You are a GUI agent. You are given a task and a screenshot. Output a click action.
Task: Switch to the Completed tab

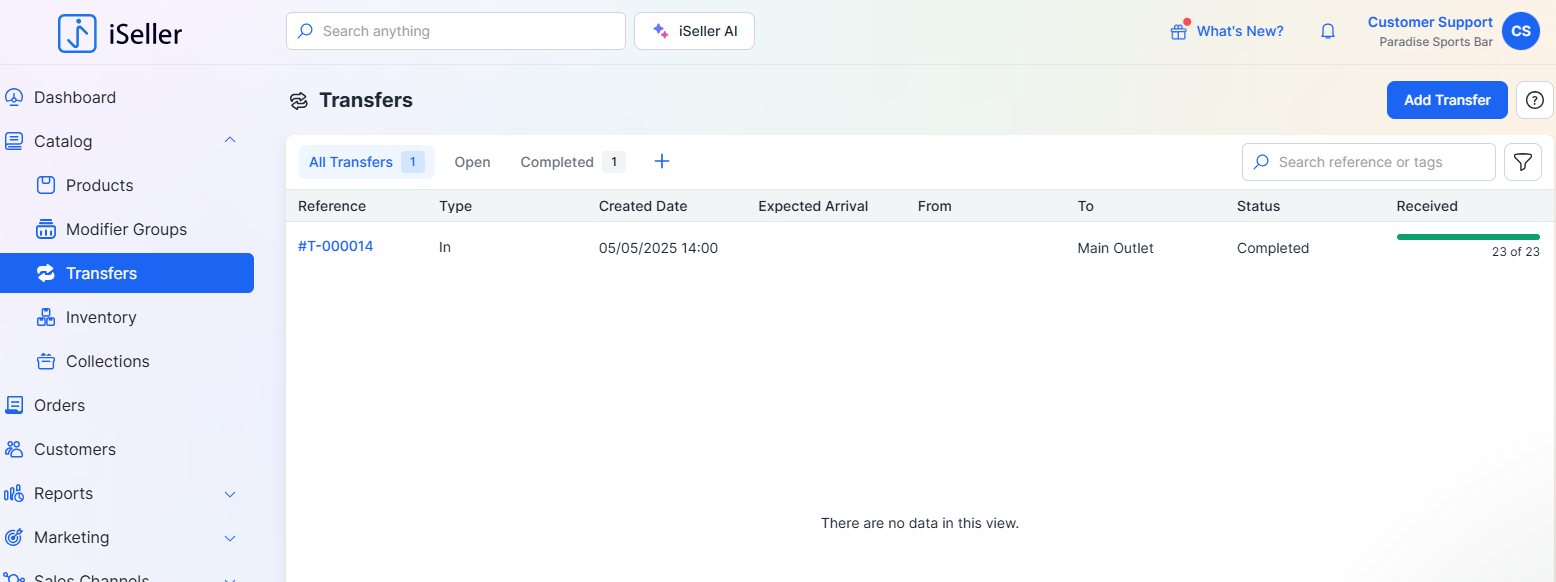click(557, 162)
